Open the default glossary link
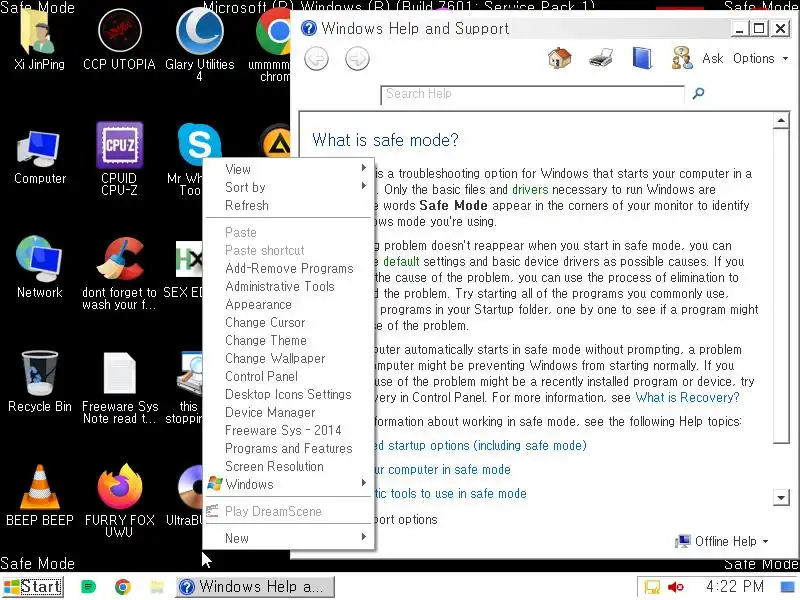Viewport: 800px width, 600px height. coord(401,262)
